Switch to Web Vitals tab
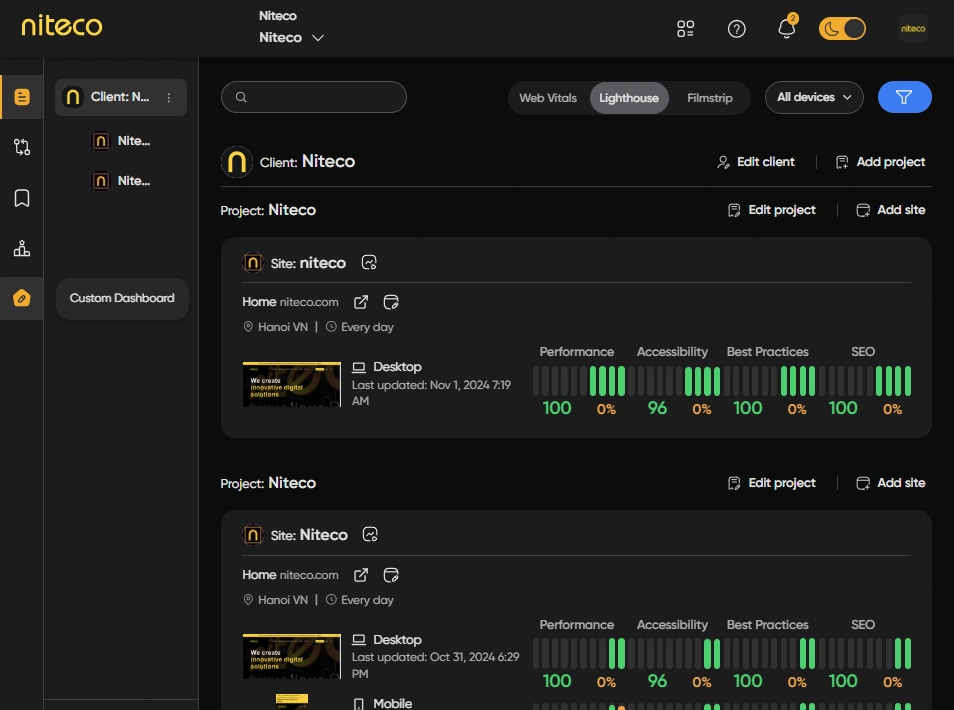954x710 pixels. (x=548, y=98)
